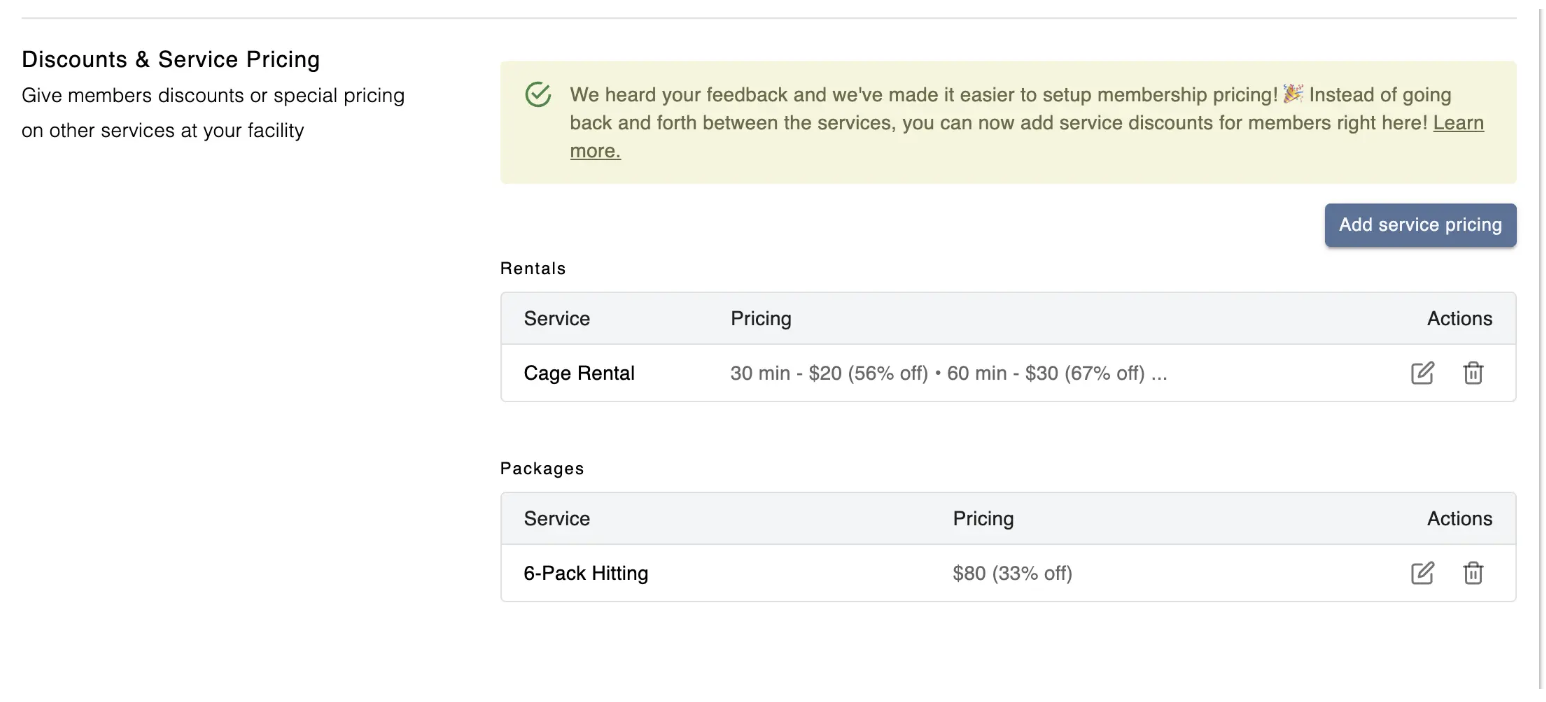Click the Pricing header in the Packages table
This screenshot has height=702, width=1546.
[983, 518]
